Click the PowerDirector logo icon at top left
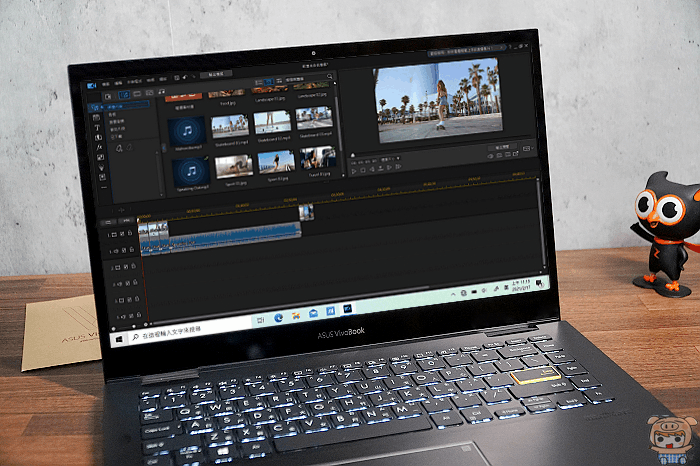The height and width of the screenshot is (466, 700). (x=92, y=85)
